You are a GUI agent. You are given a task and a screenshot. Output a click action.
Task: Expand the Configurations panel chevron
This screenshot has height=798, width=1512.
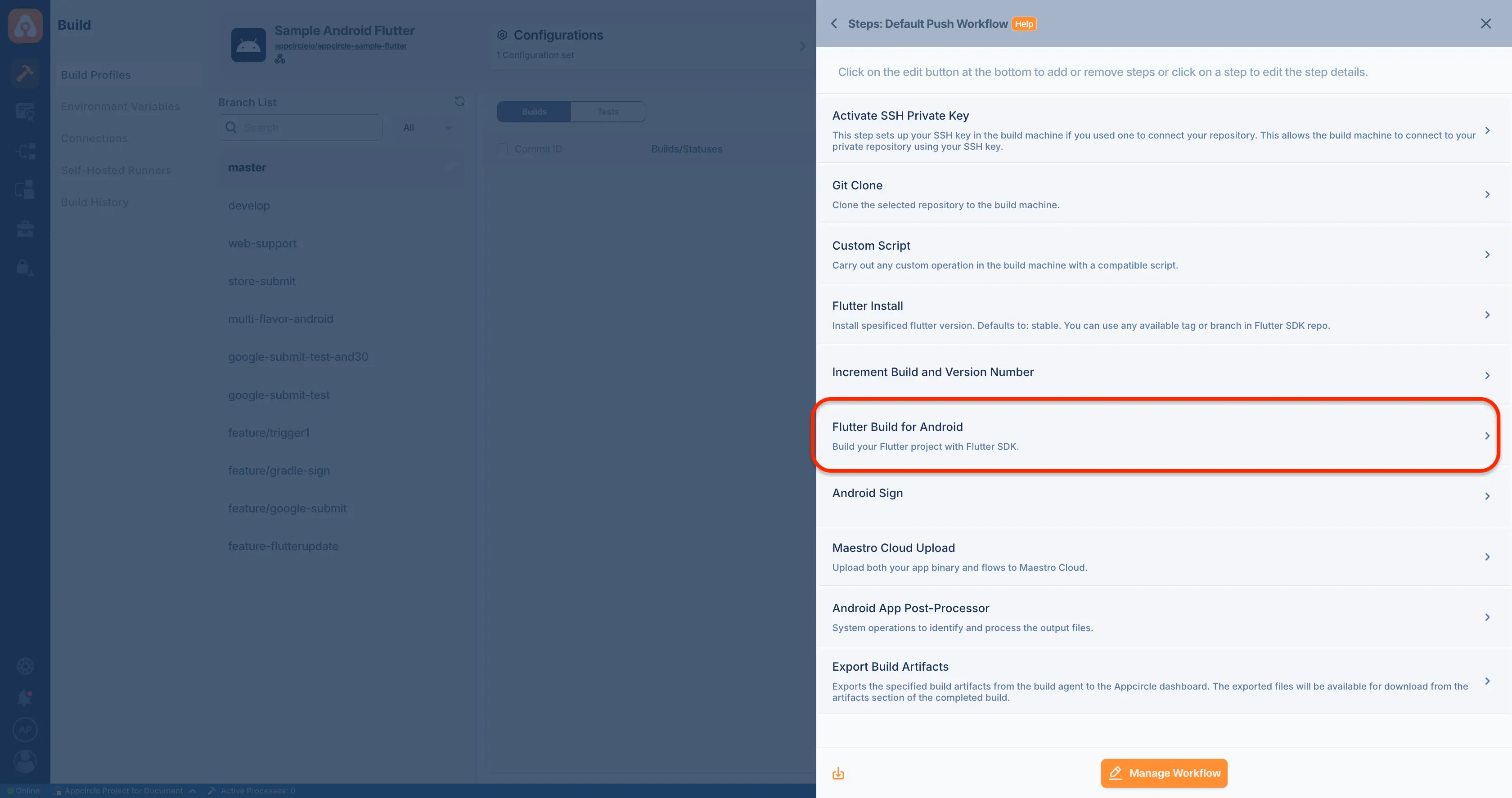(x=802, y=46)
